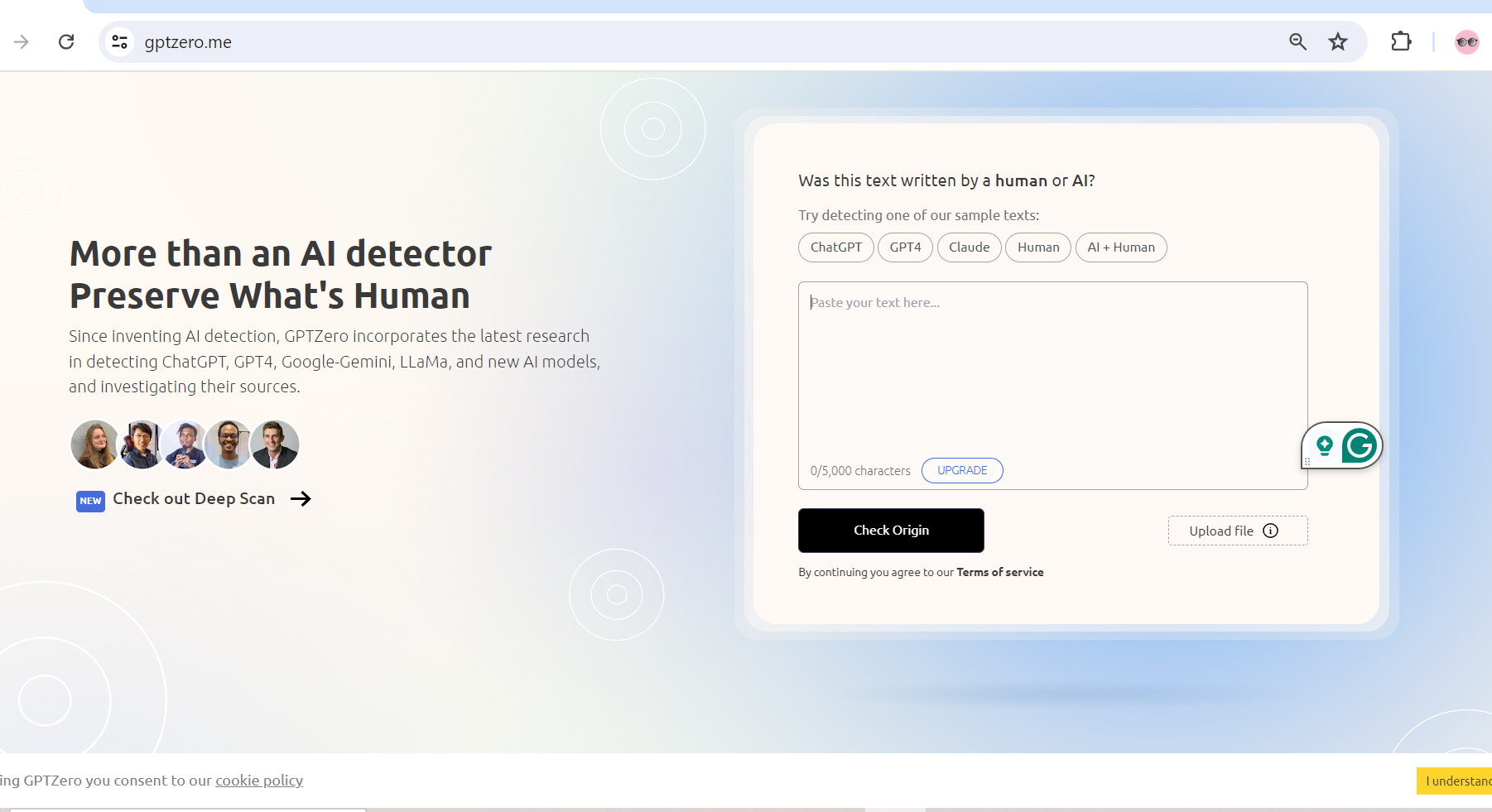Select the AI + Human sample text
This screenshot has height=812, width=1492.
pyautogui.click(x=1121, y=247)
